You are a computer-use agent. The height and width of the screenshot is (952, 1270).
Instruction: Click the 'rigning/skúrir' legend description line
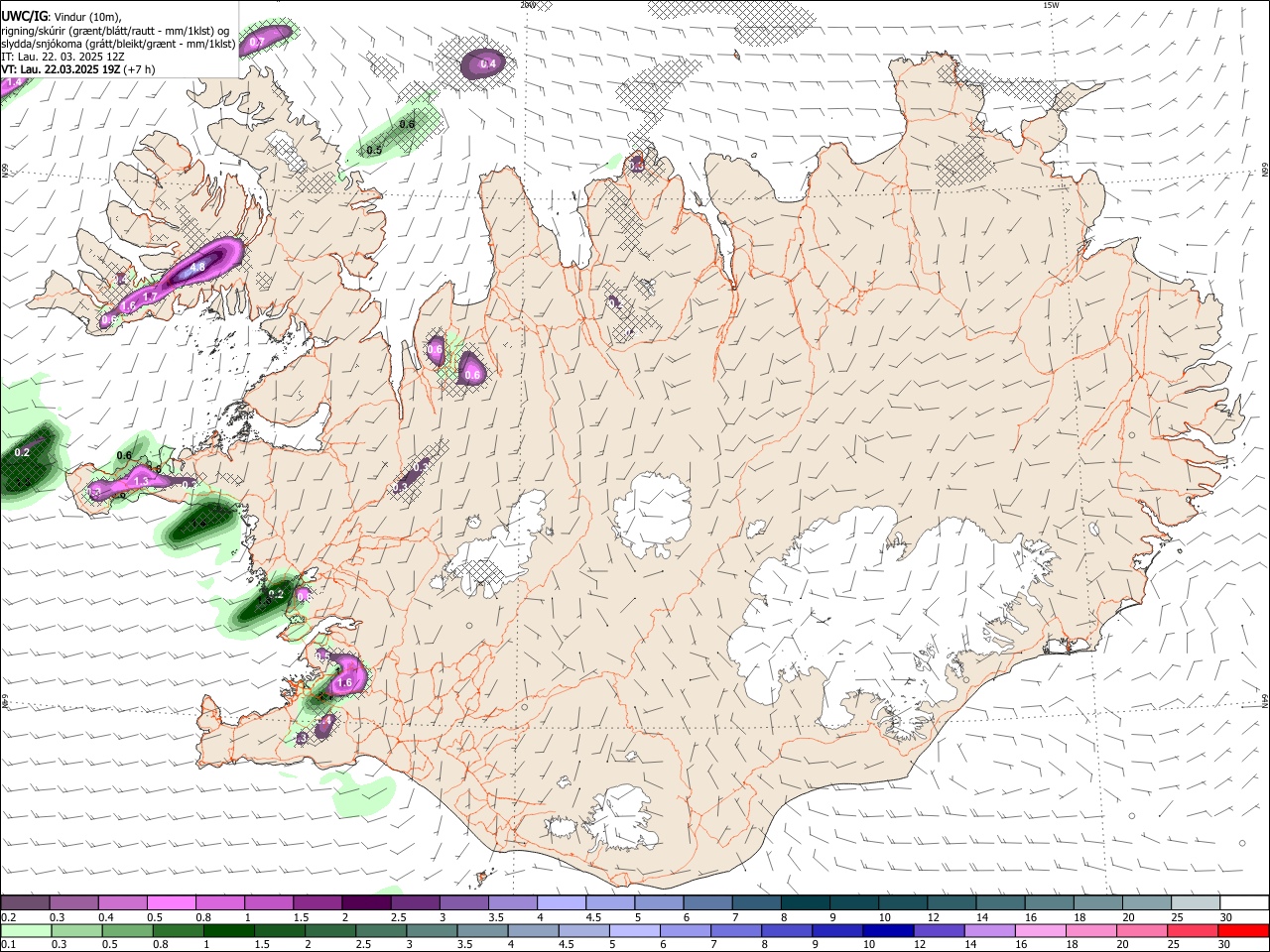click(115, 31)
